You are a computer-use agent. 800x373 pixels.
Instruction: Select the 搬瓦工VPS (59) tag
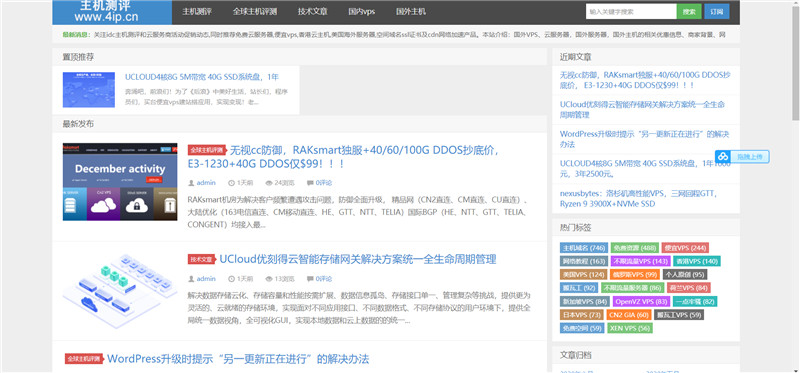tap(679, 314)
